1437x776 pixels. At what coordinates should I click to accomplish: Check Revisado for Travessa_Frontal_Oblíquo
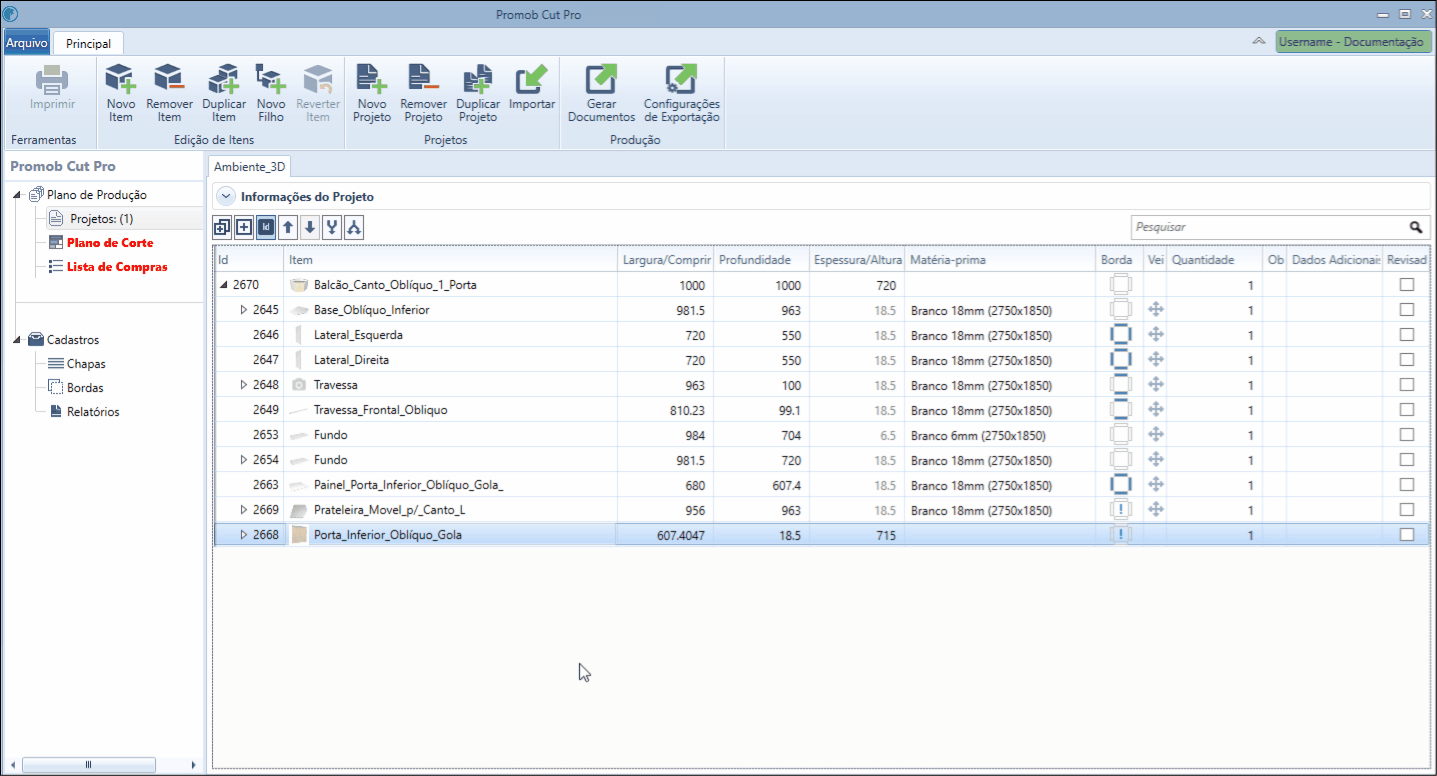tap(1407, 409)
